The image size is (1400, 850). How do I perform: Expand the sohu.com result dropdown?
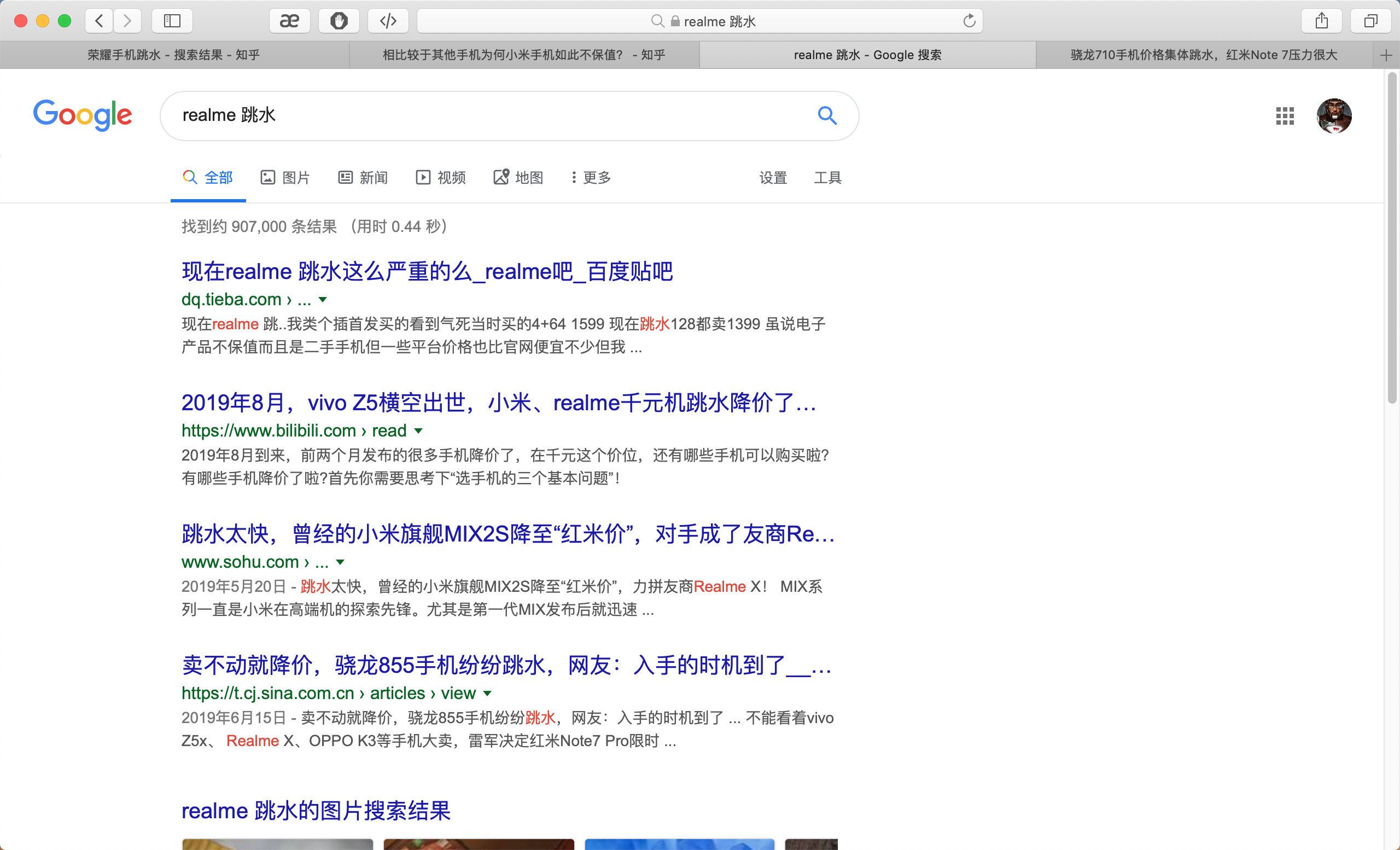click(341, 562)
